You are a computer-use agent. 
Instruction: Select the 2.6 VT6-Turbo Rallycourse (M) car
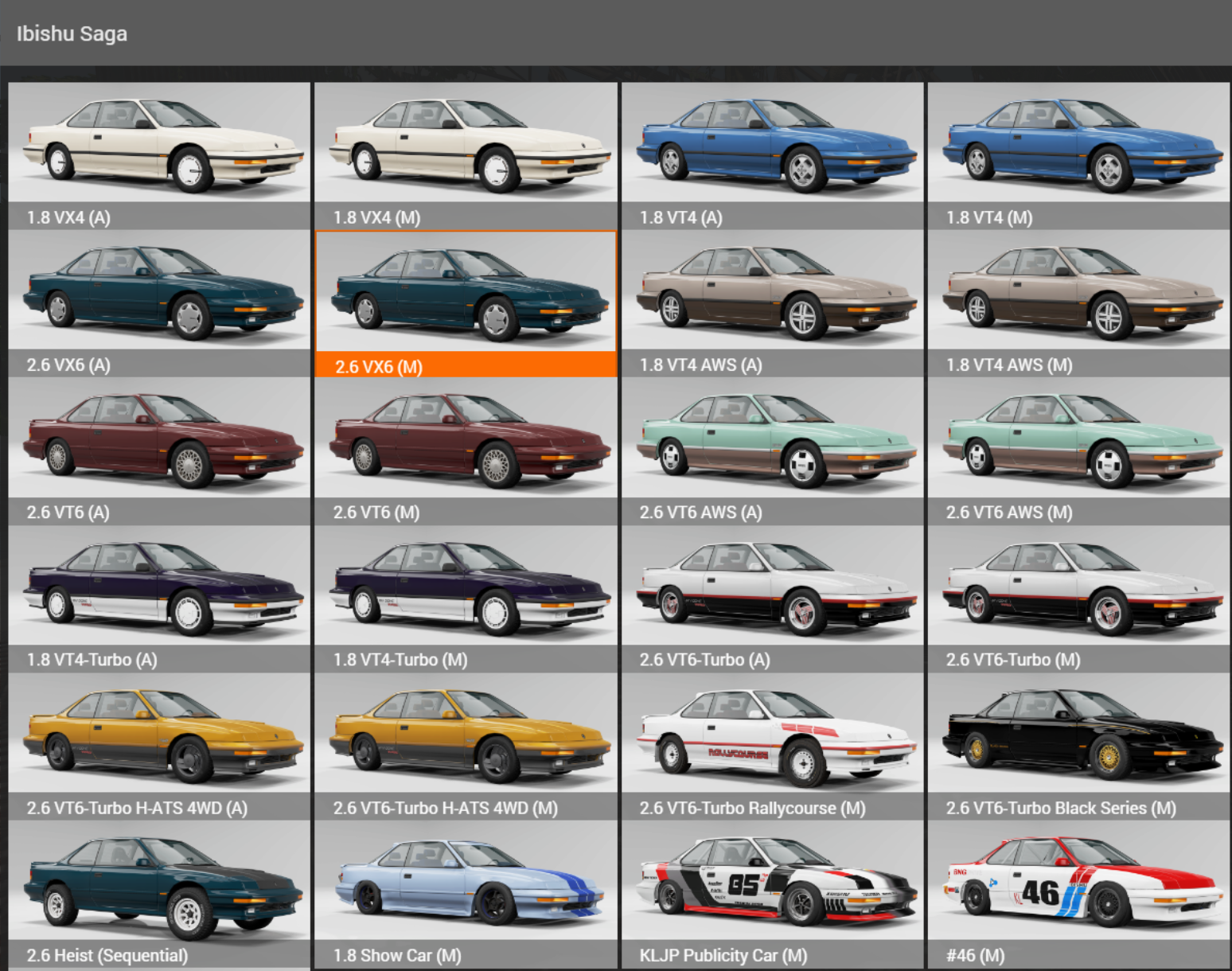(772, 747)
